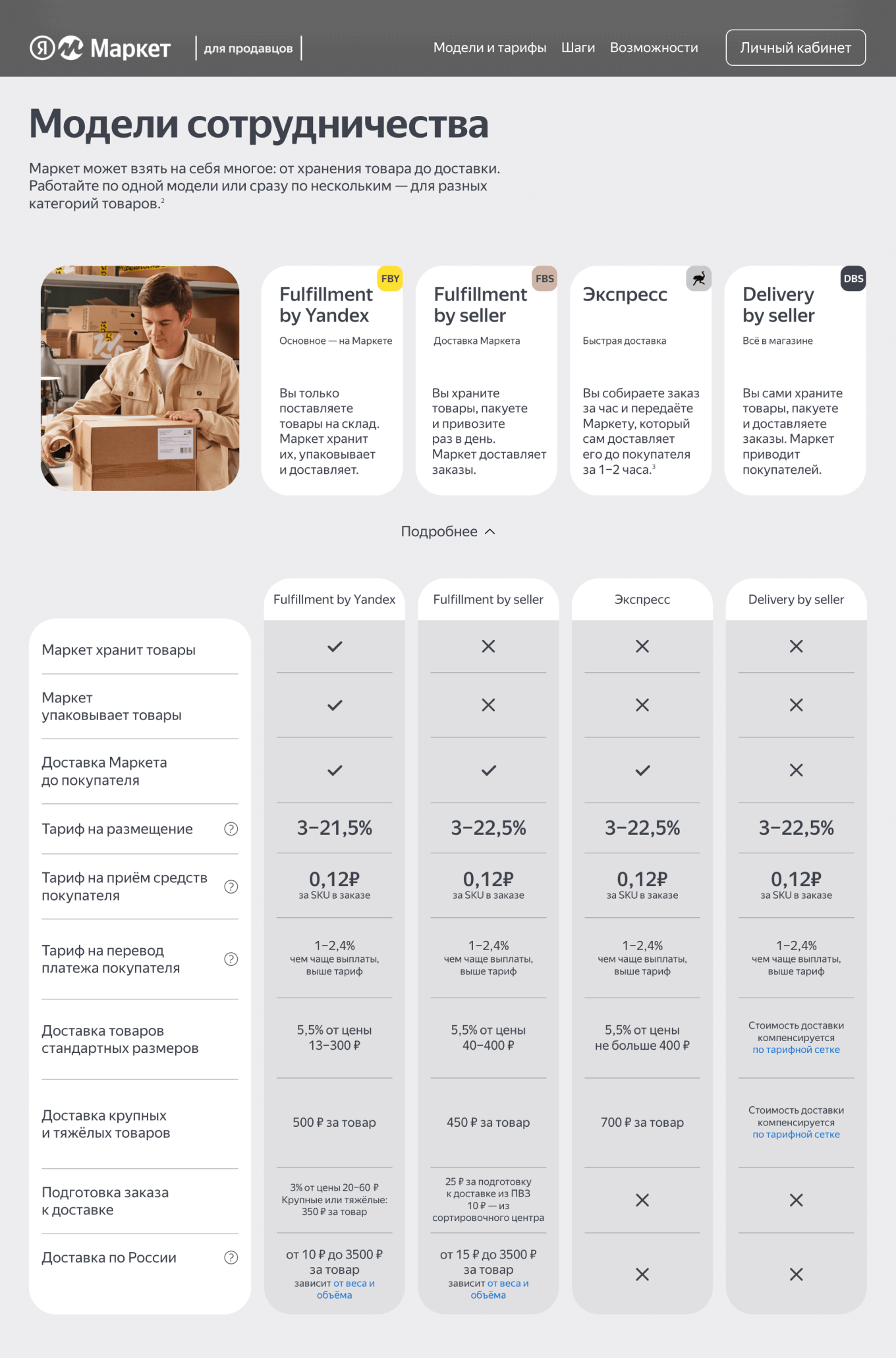Click cross for Доставка по России under Delivery by seller
896x1358 pixels.
797,1274
